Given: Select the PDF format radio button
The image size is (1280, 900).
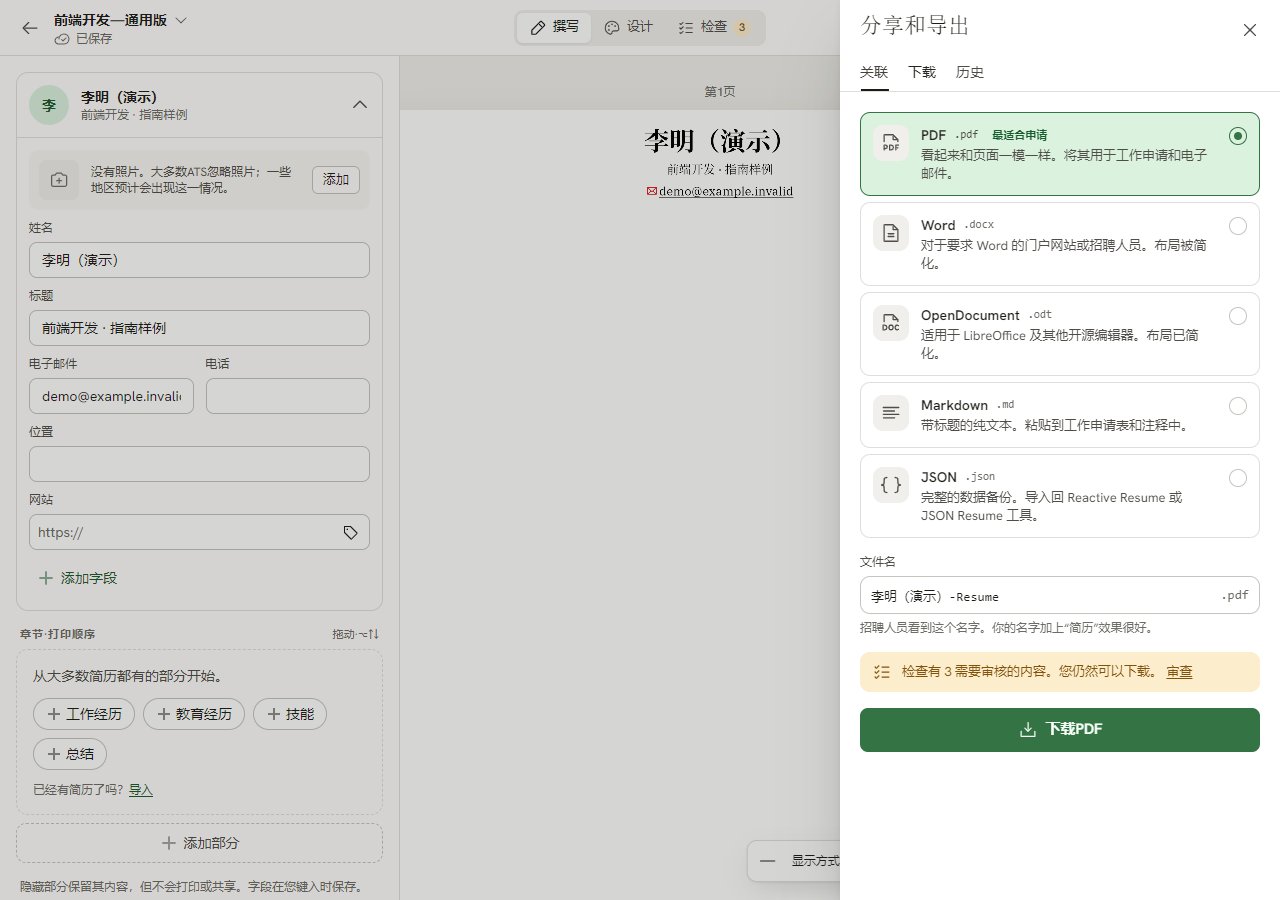Looking at the screenshot, I should click(1238, 136).
